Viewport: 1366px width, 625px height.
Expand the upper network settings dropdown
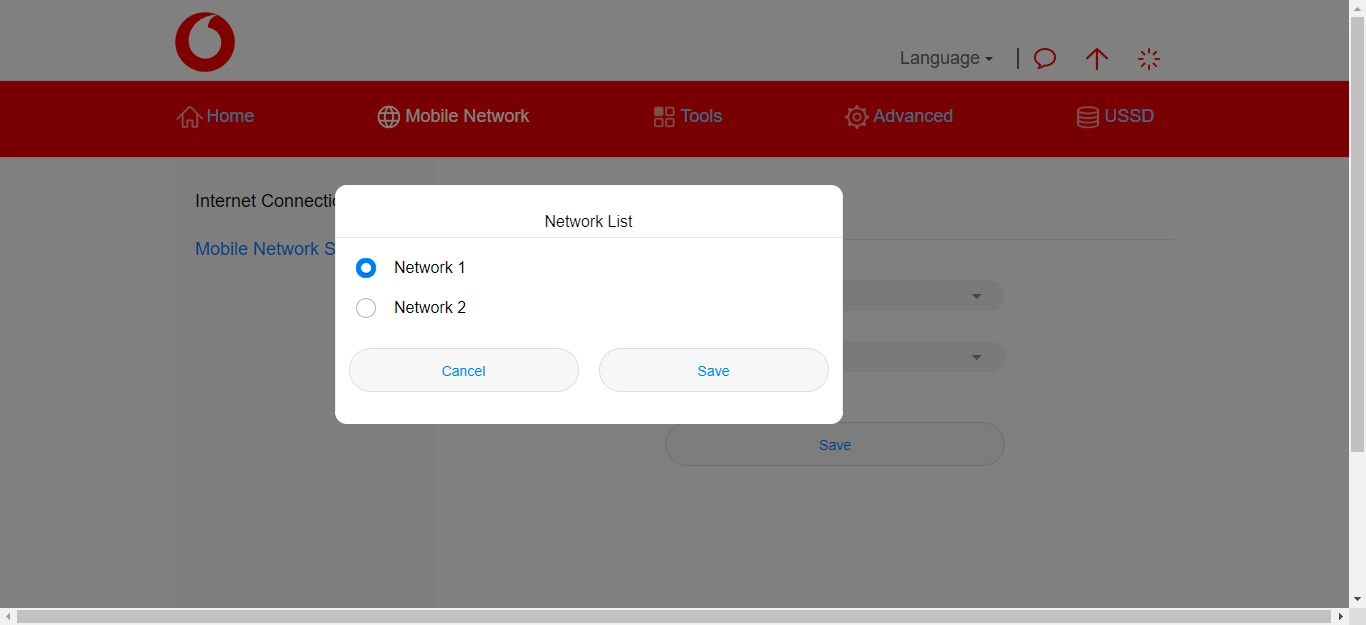[x=975, y=295]
